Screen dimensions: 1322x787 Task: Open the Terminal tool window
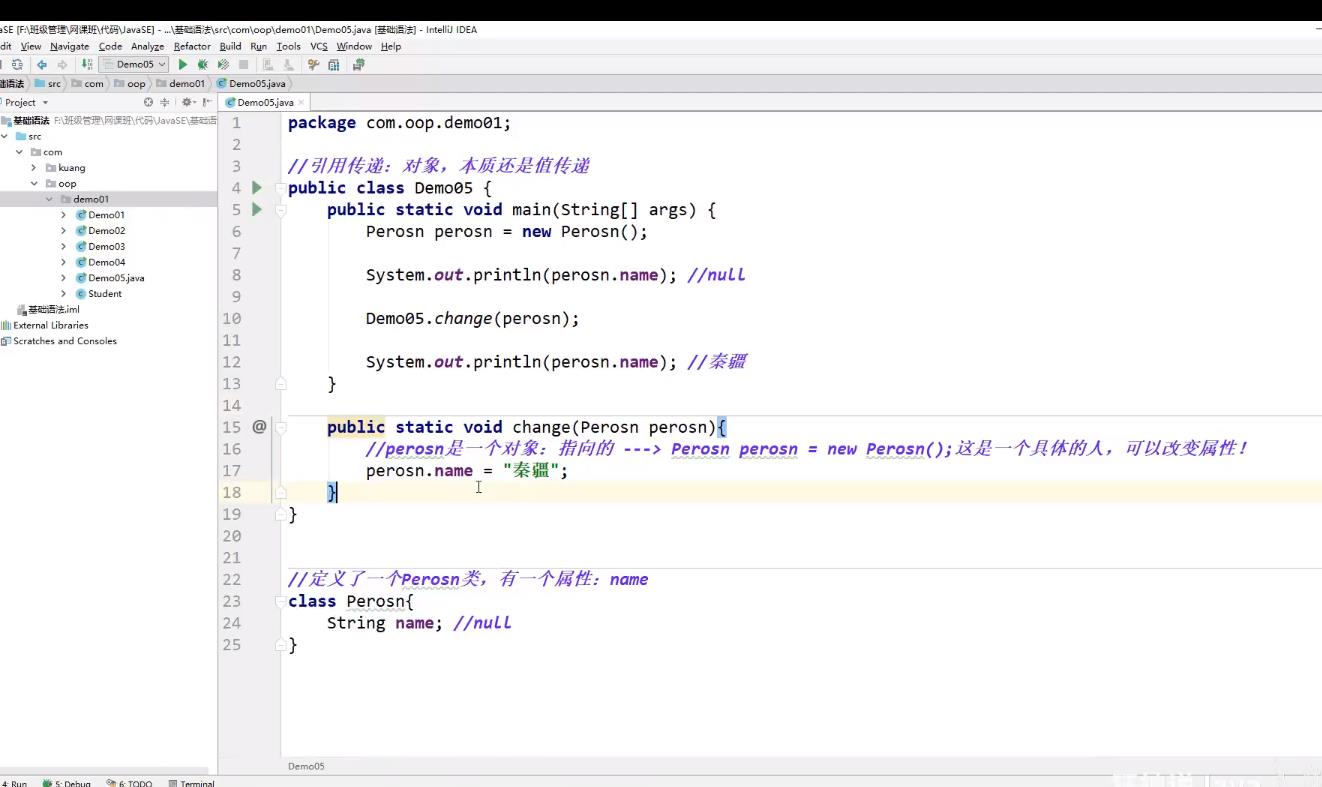pyautogui.click(x=191, y=783)
